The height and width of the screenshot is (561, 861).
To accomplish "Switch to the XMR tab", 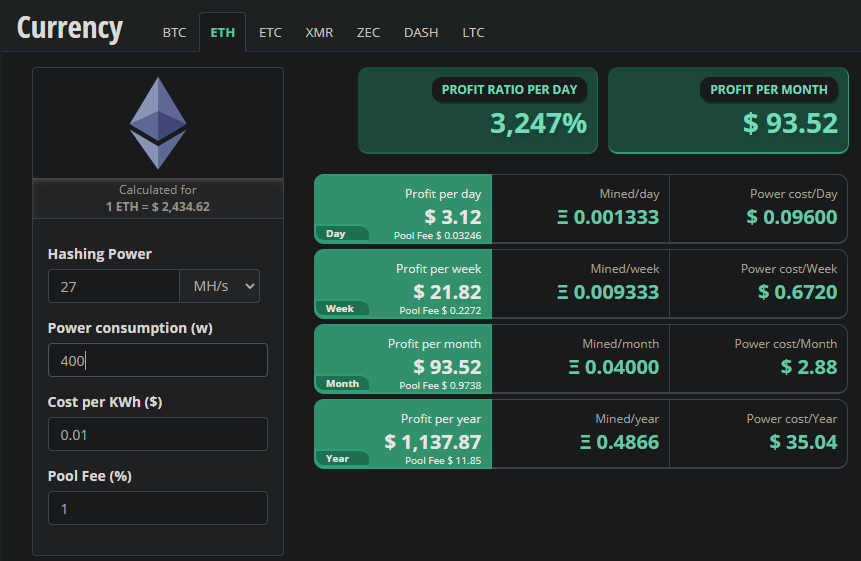I will click(319, 32).
